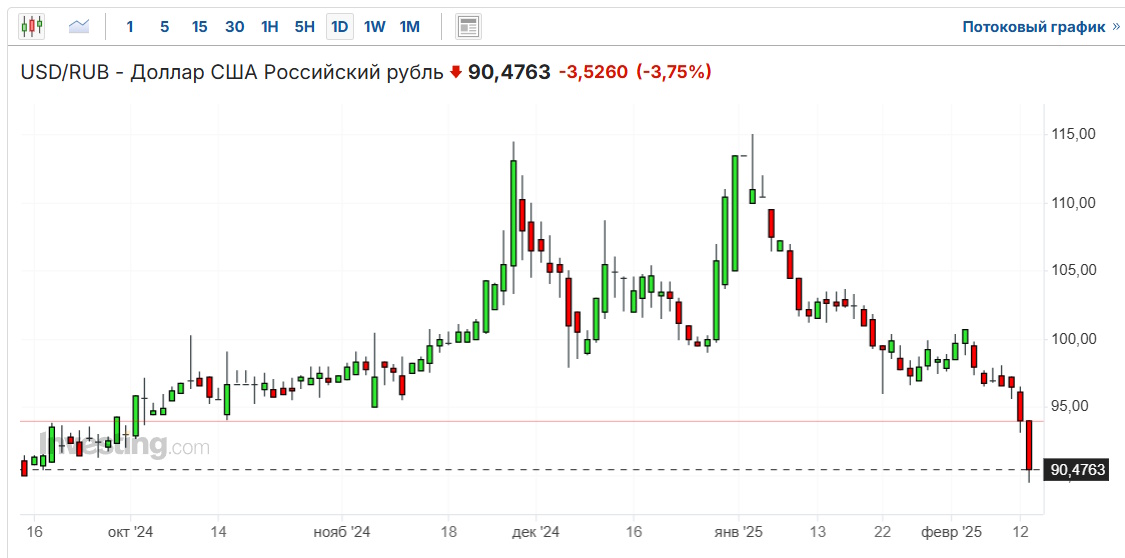
Task: Set the 1-minute timeframe
Action: (130, 27)
